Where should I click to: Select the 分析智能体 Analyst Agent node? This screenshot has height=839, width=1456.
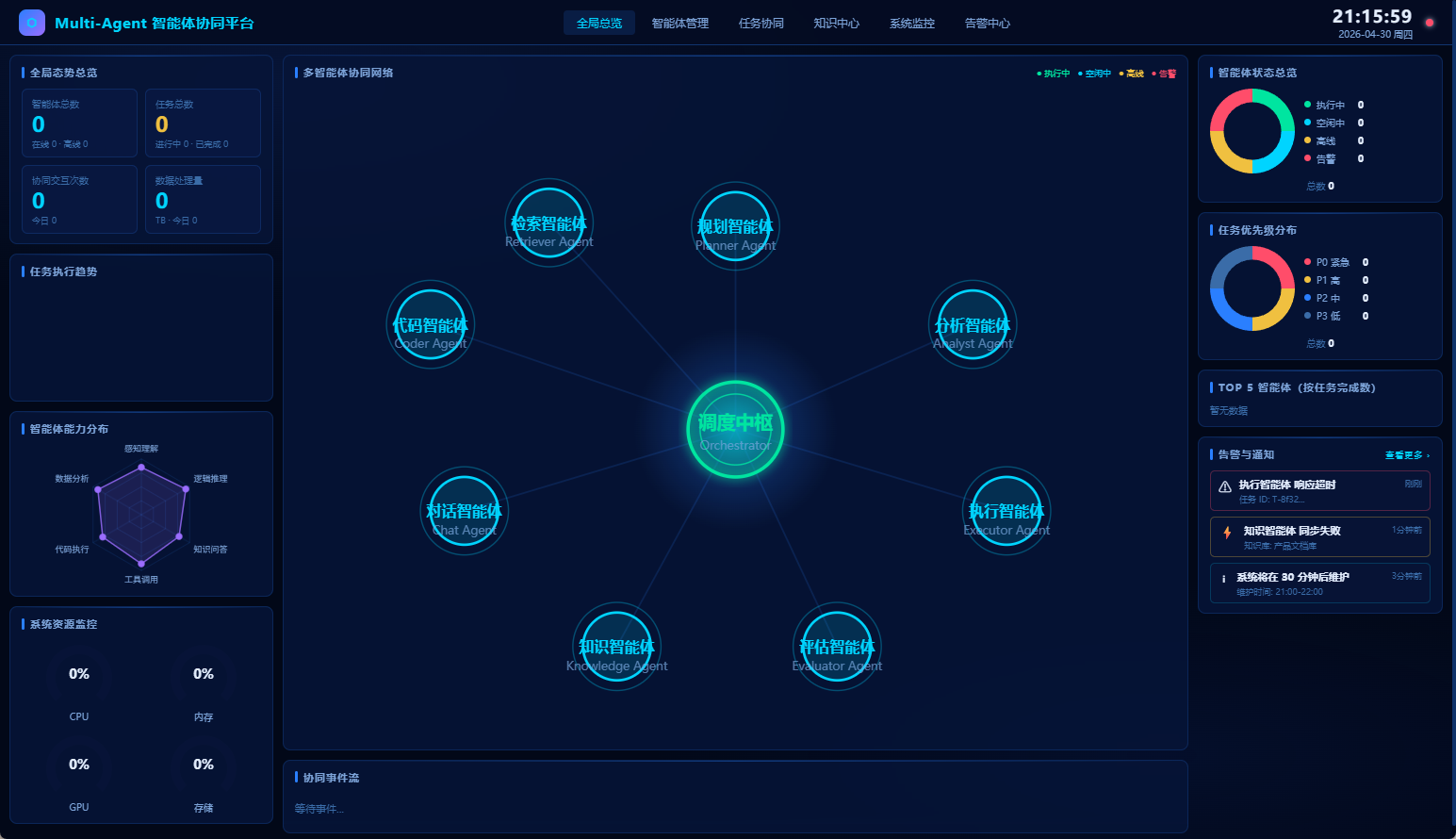[x=973, y=324]
